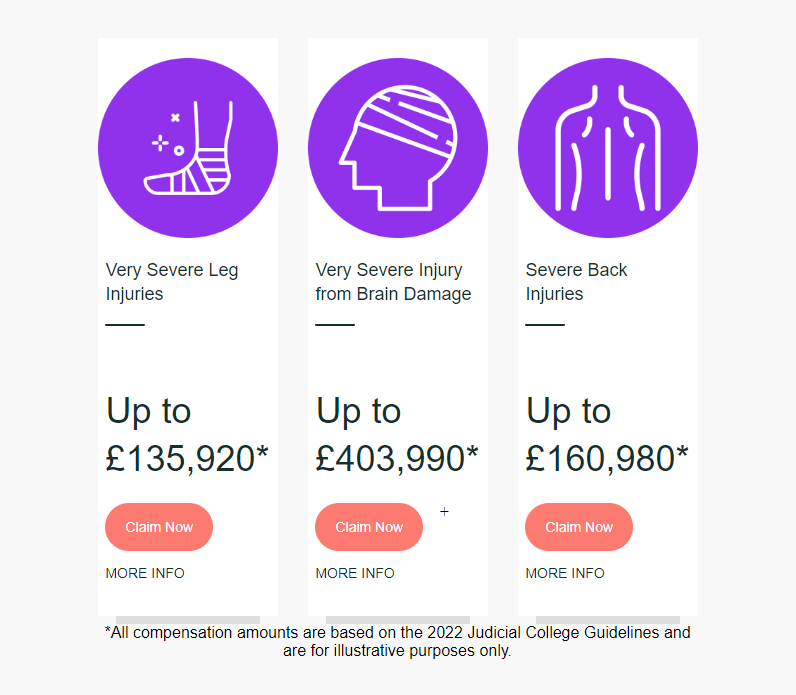The height and width of the screenshot is (695, 796).
Task: Click the gray bar below back injuries card
Action: click(x=608, y=620)
